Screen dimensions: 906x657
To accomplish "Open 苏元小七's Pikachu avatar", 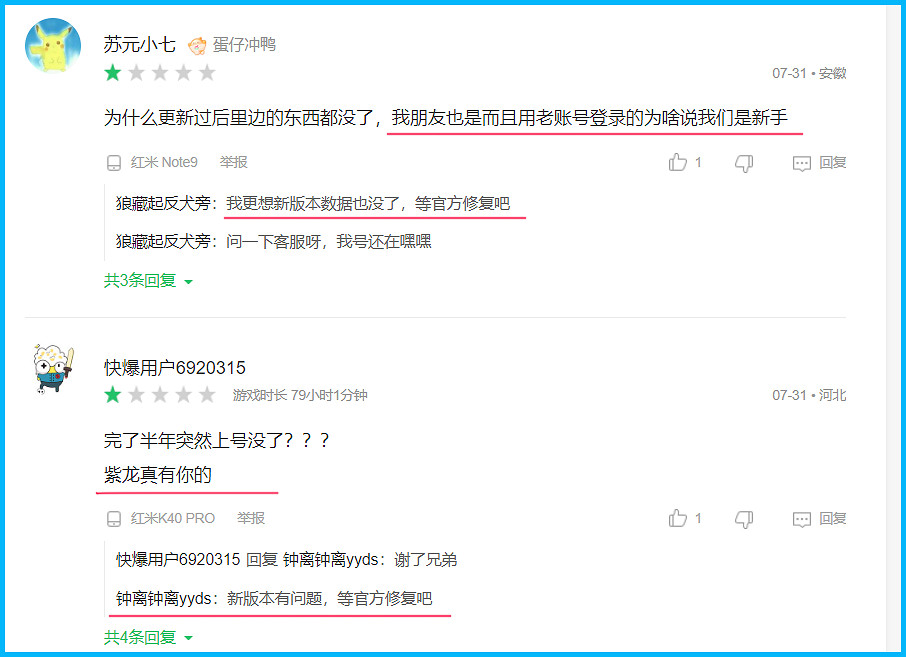I will (53, 46).
